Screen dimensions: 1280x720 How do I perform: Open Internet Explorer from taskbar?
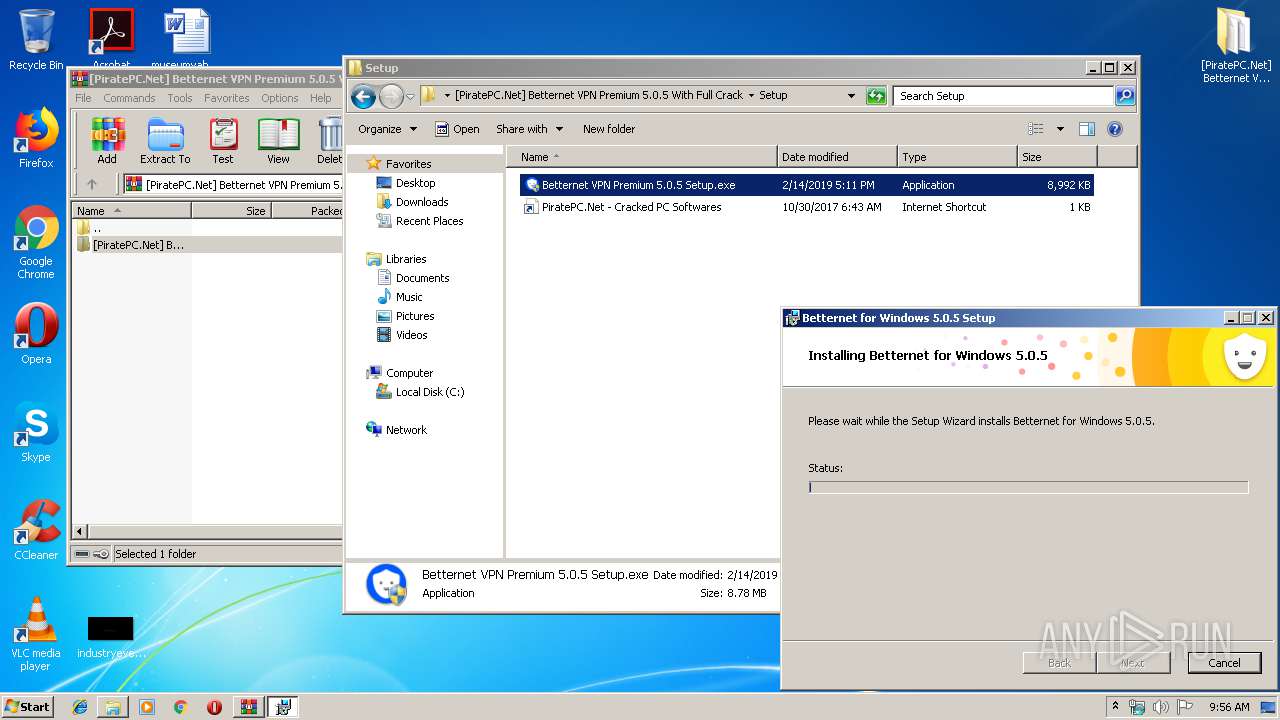pos(80,707)
